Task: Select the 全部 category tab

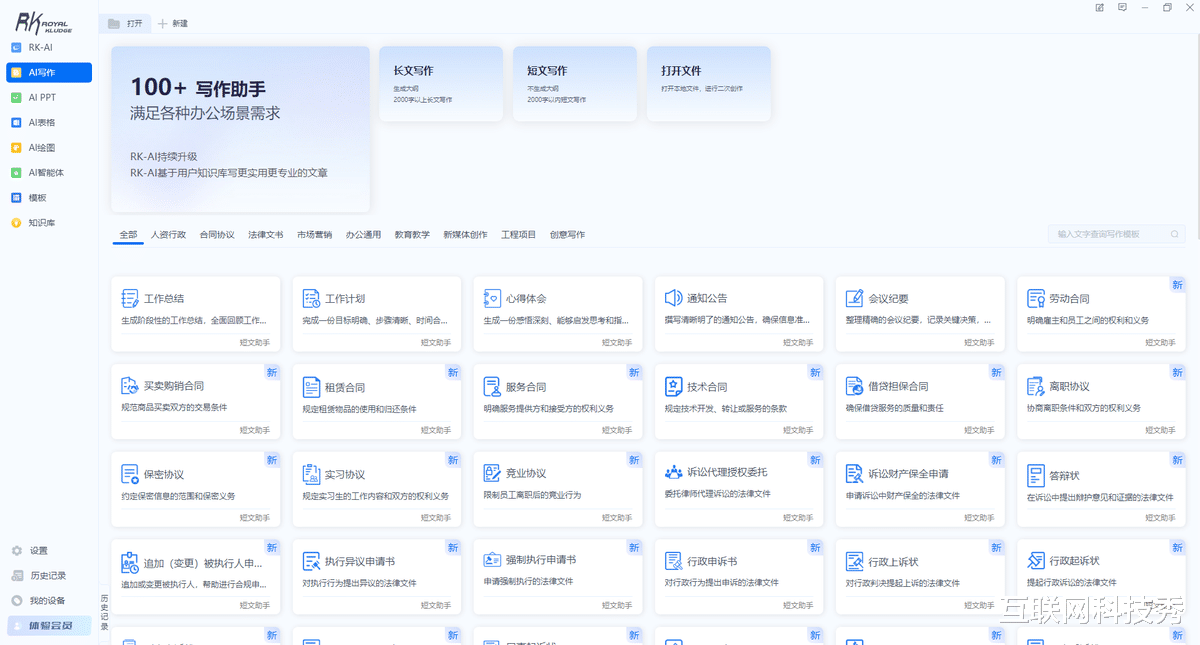Action: point(128,235)
